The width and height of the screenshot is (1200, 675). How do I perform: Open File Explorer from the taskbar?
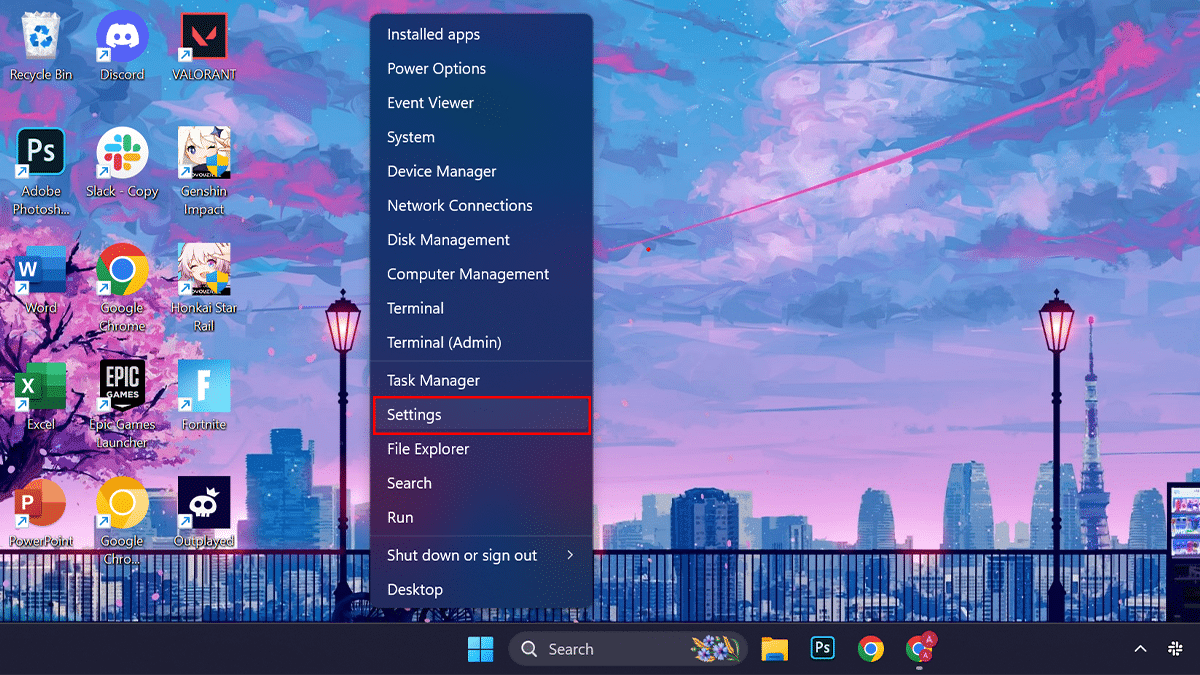point(774,649)
